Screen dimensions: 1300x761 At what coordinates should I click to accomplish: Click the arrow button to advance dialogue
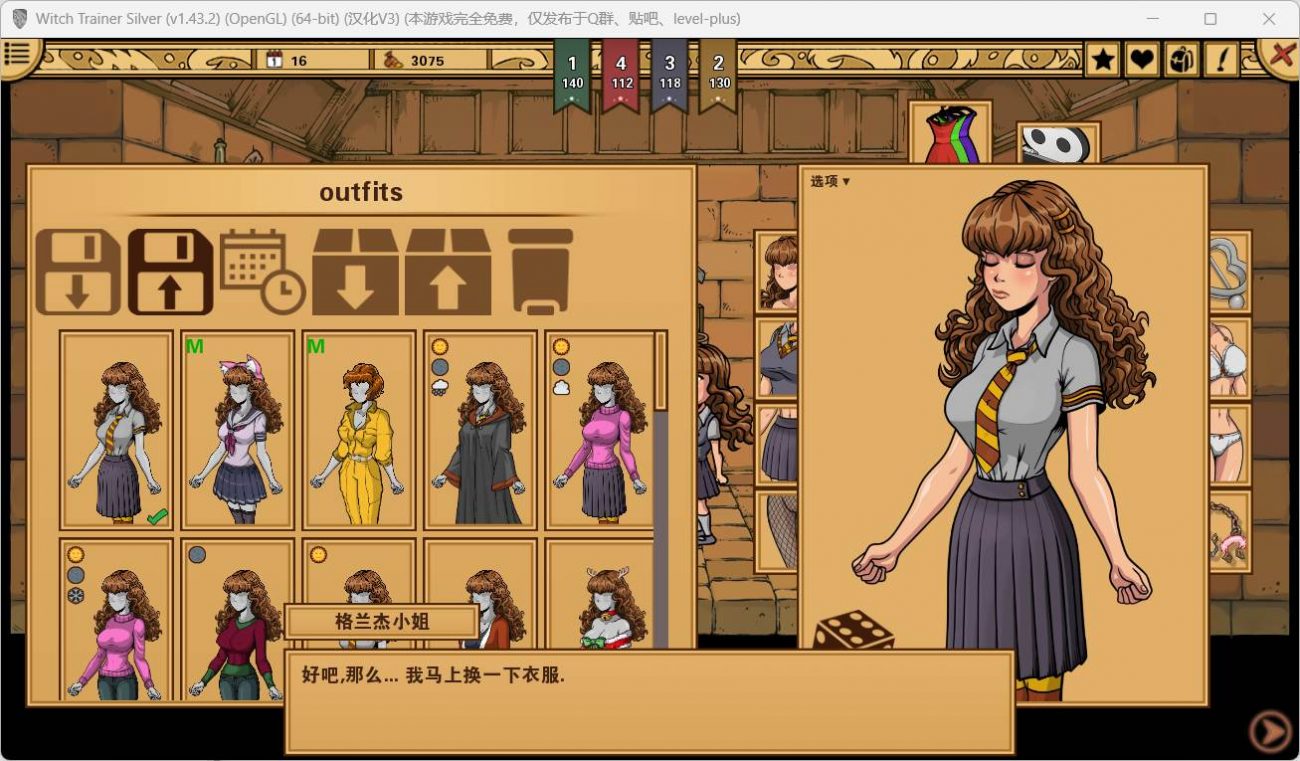pyautogui.click(x=1271, y=729)
